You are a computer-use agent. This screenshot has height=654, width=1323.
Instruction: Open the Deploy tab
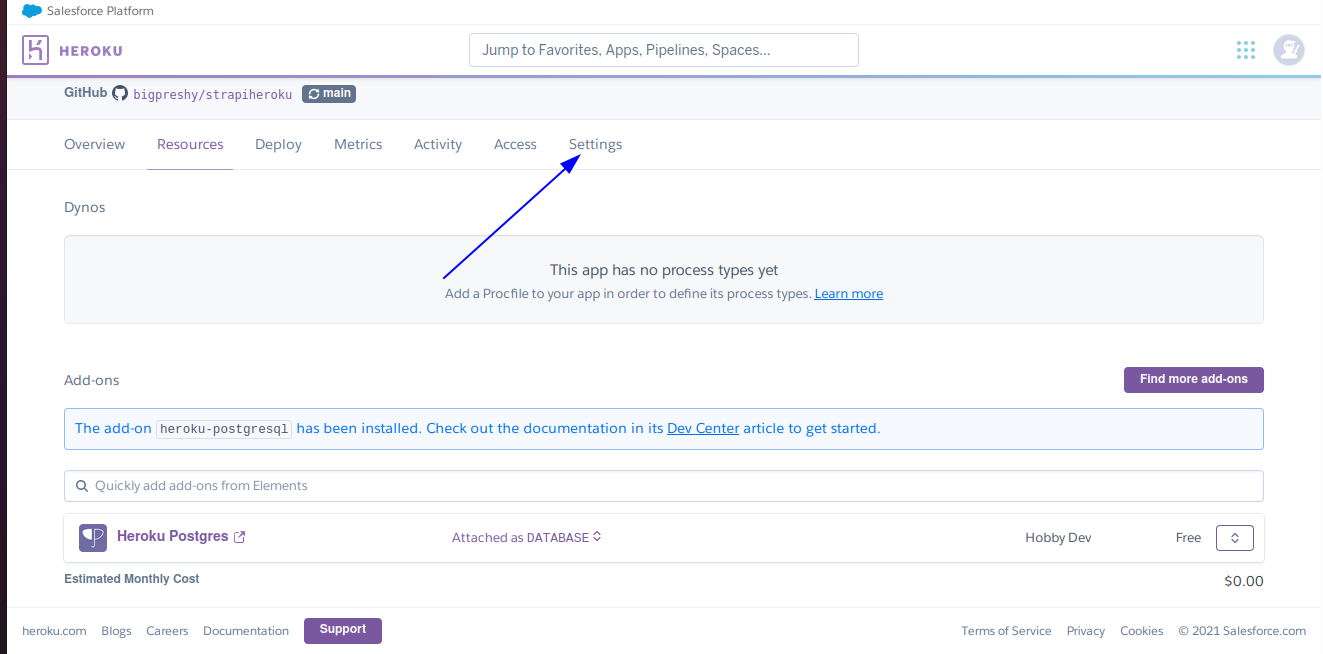[x=278, y=144]
